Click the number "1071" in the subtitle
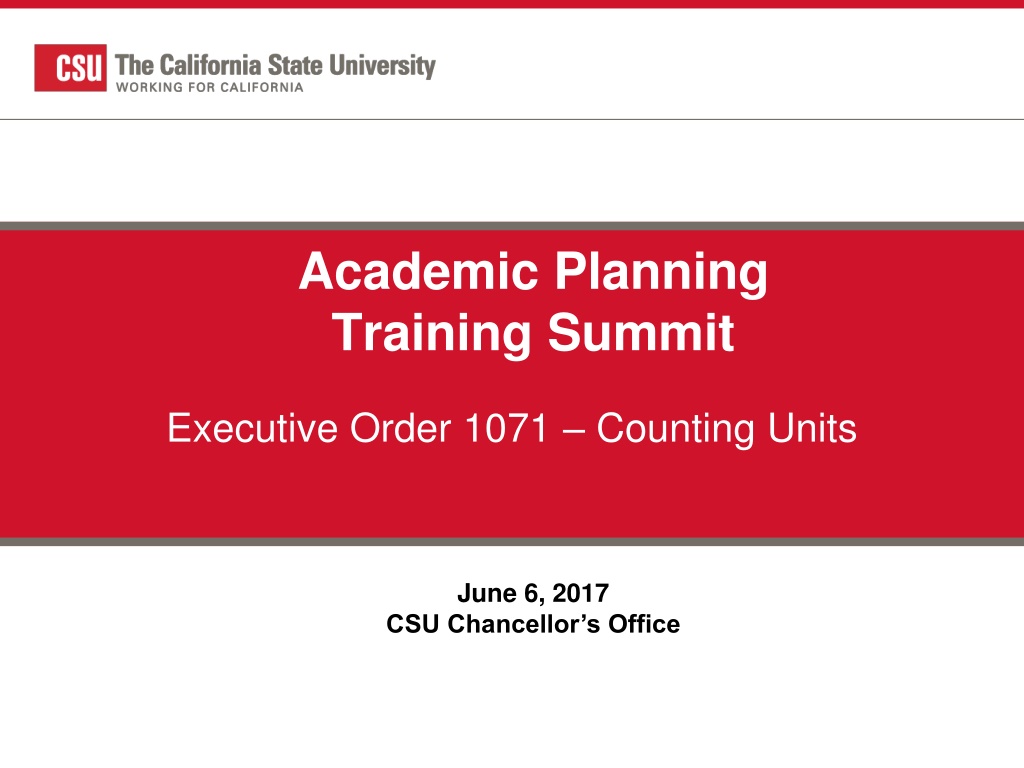 click(505, 428)
